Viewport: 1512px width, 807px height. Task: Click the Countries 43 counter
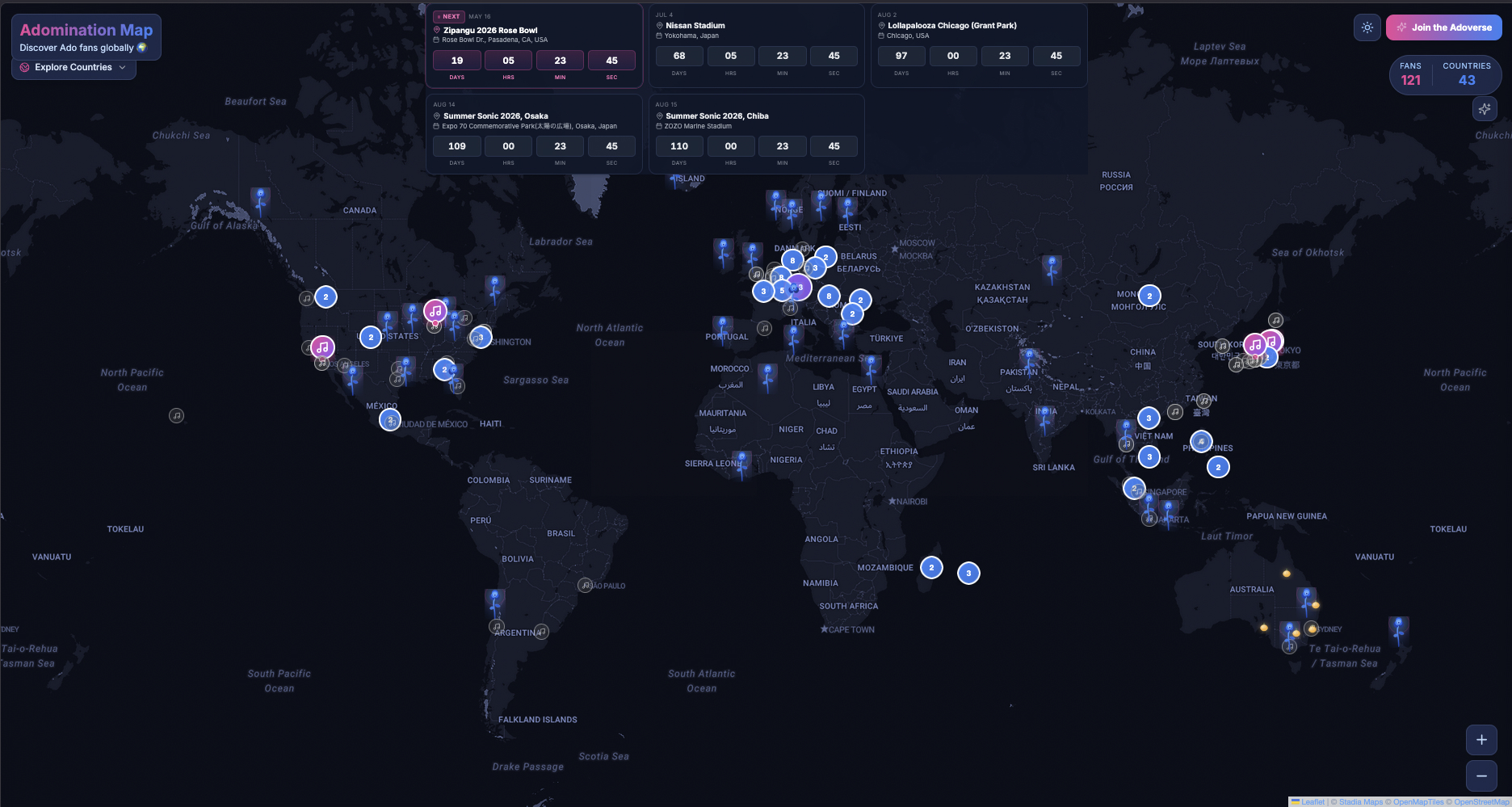pos(1467,74)
